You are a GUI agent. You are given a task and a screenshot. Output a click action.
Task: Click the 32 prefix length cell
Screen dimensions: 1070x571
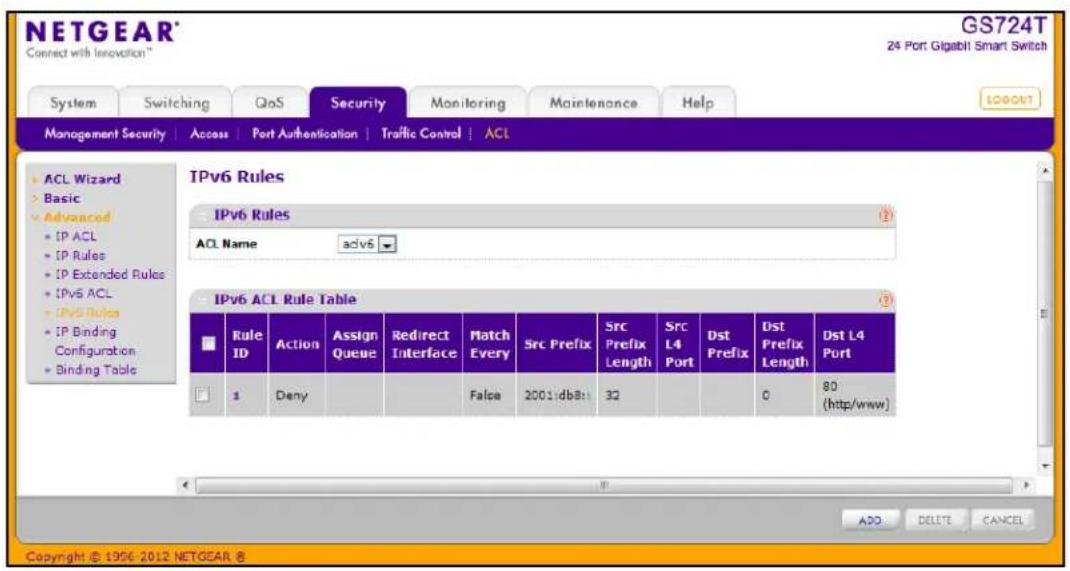click(x=626, y=394)
